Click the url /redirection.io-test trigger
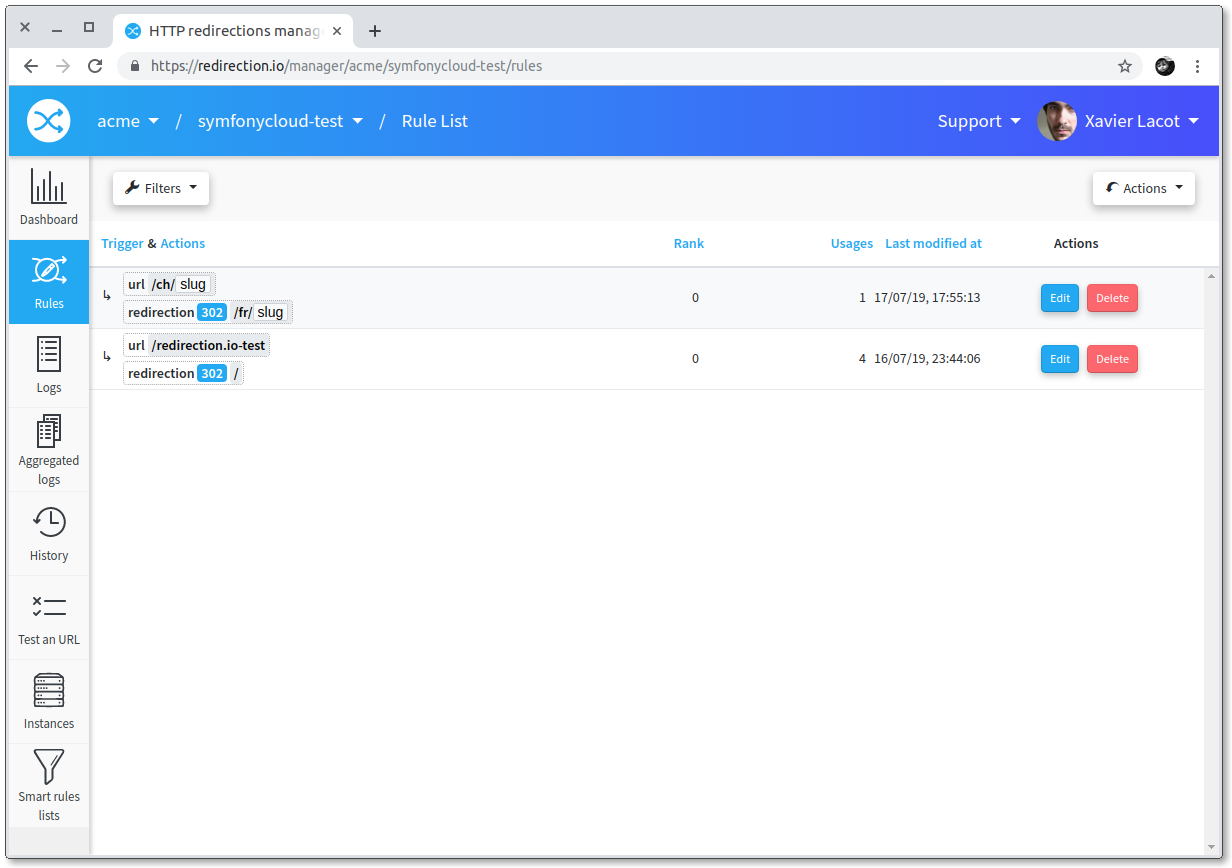Image resolution: width=1232 pixels, height=868 pixels. (x=197, y=346)
